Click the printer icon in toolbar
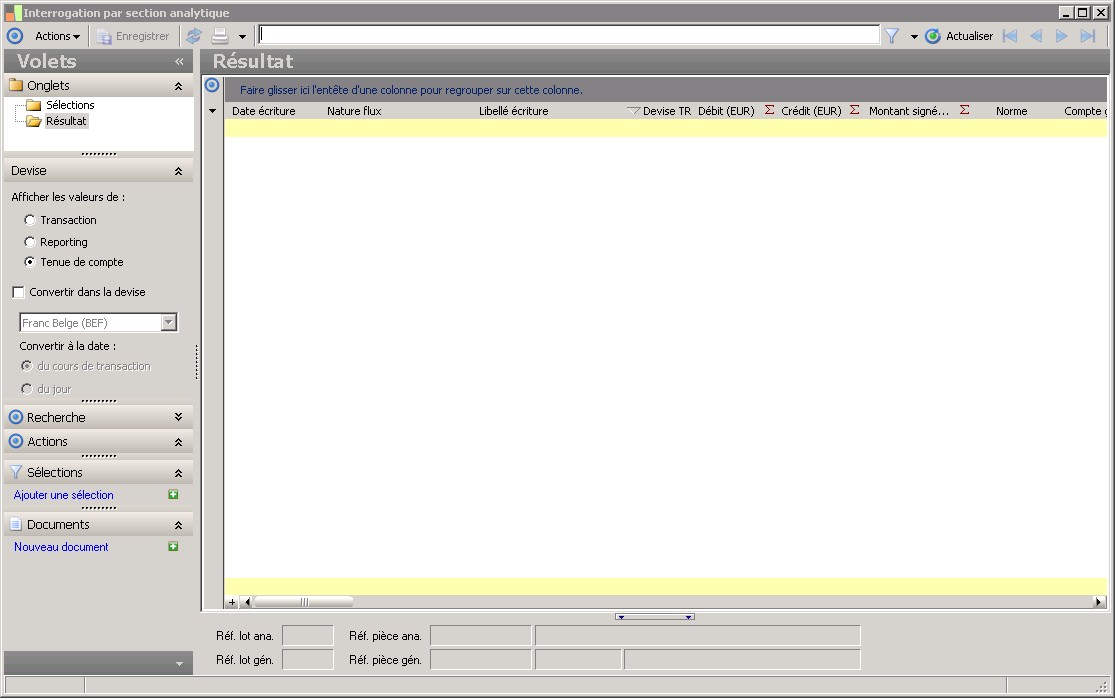The width and height of the screenshot is (1115, 698). [x=220, y=36]
